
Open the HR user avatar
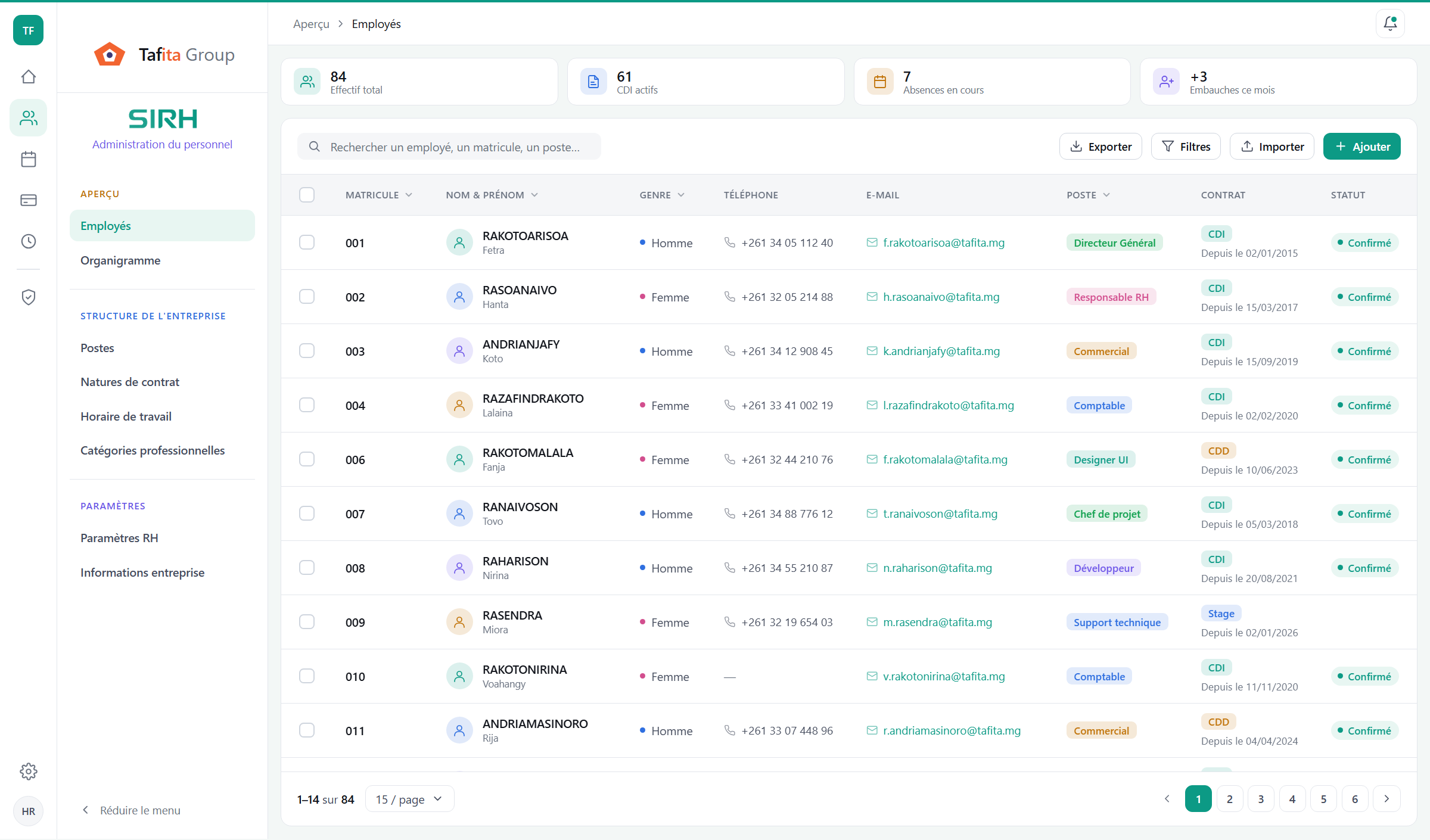point(29,811)
